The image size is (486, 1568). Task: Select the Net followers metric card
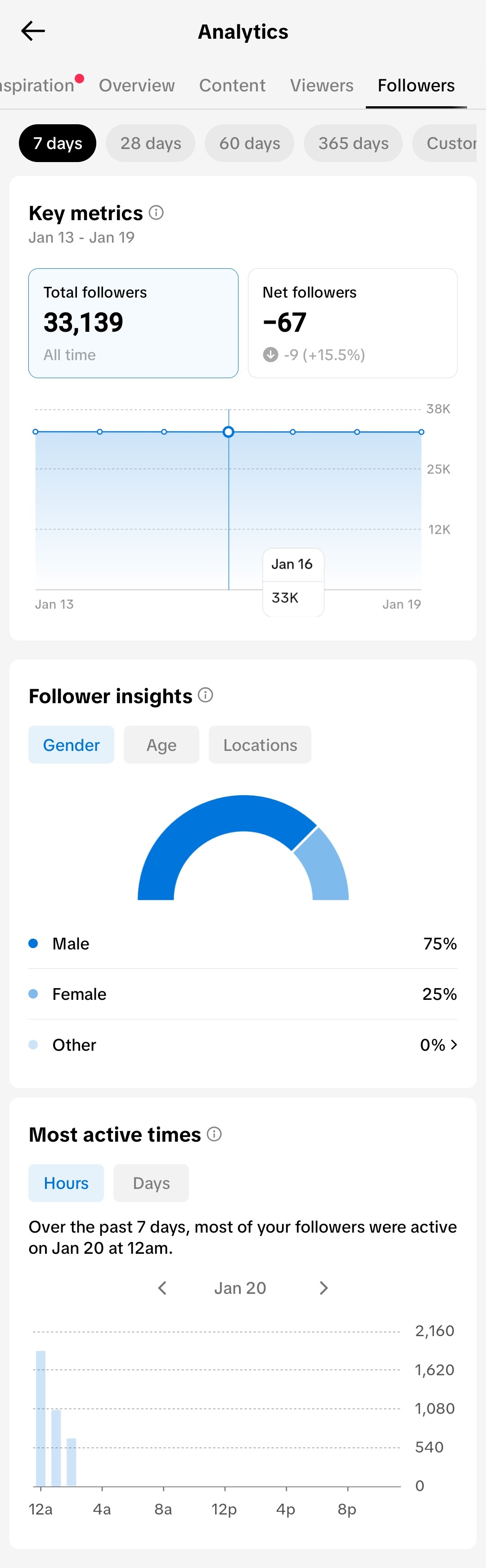click(352, 323)
